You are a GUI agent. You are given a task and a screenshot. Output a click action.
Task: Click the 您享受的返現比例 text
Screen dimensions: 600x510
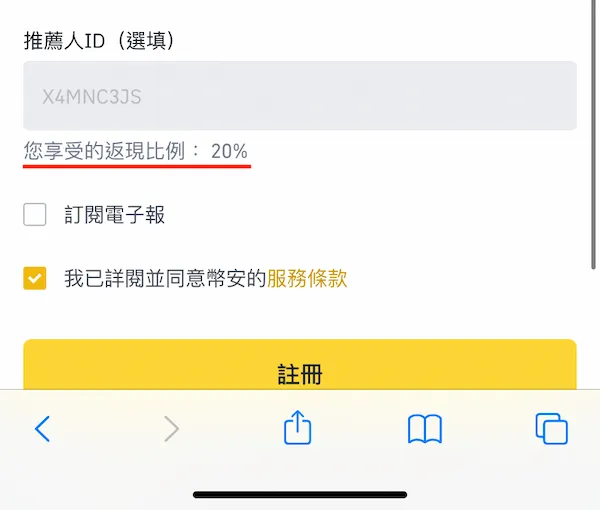pyautogui.click(x=104, y=151)
